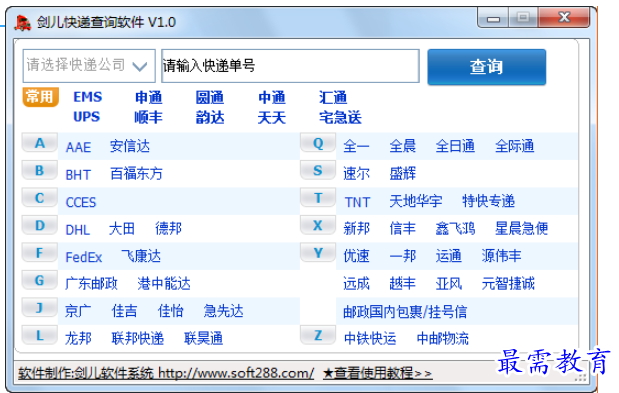Choose 宅急送 from common couriers

pyautogui.click(x=340, y=117)
